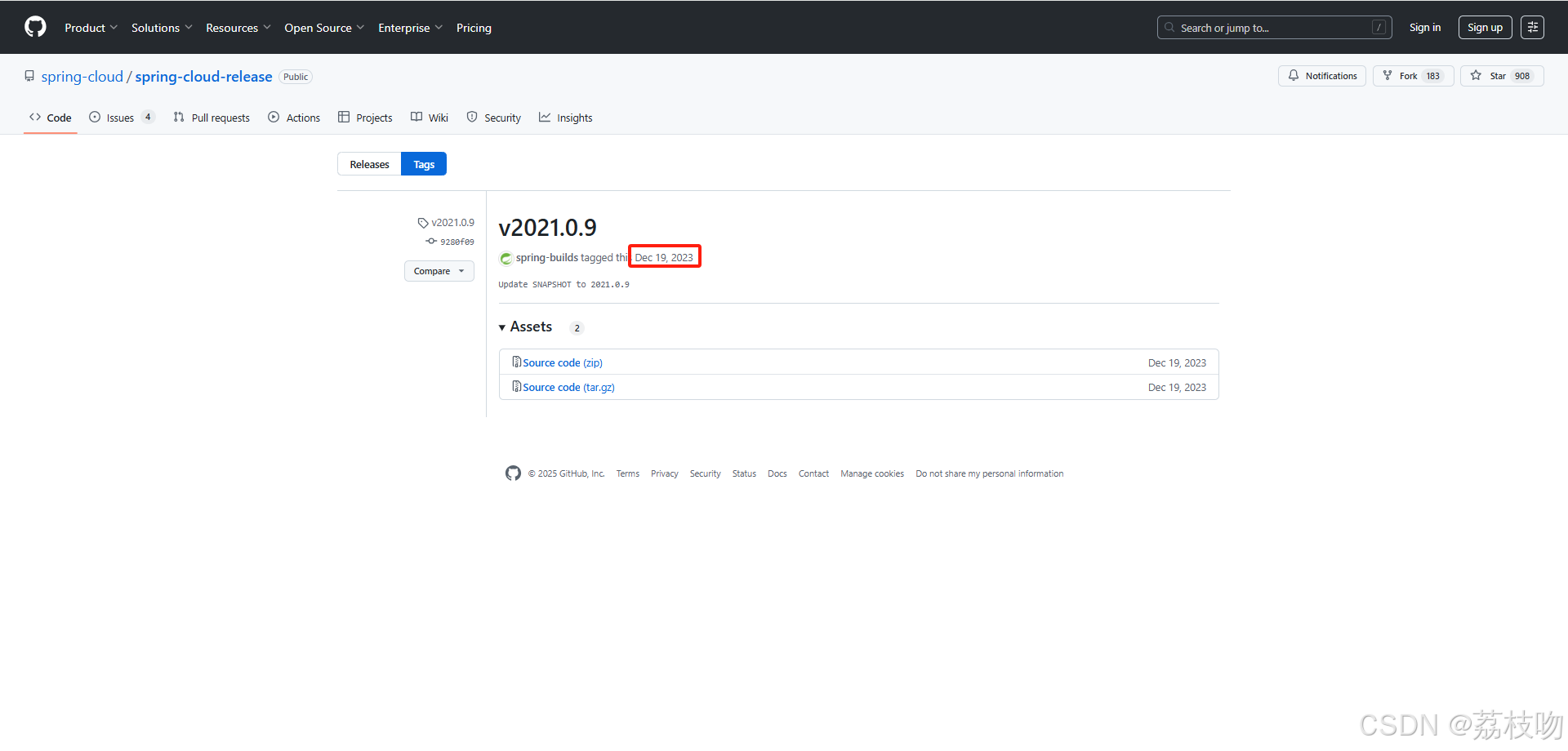1568x751 pixels.
Task: Open the Terms footer link
Action: pos(628,474)
